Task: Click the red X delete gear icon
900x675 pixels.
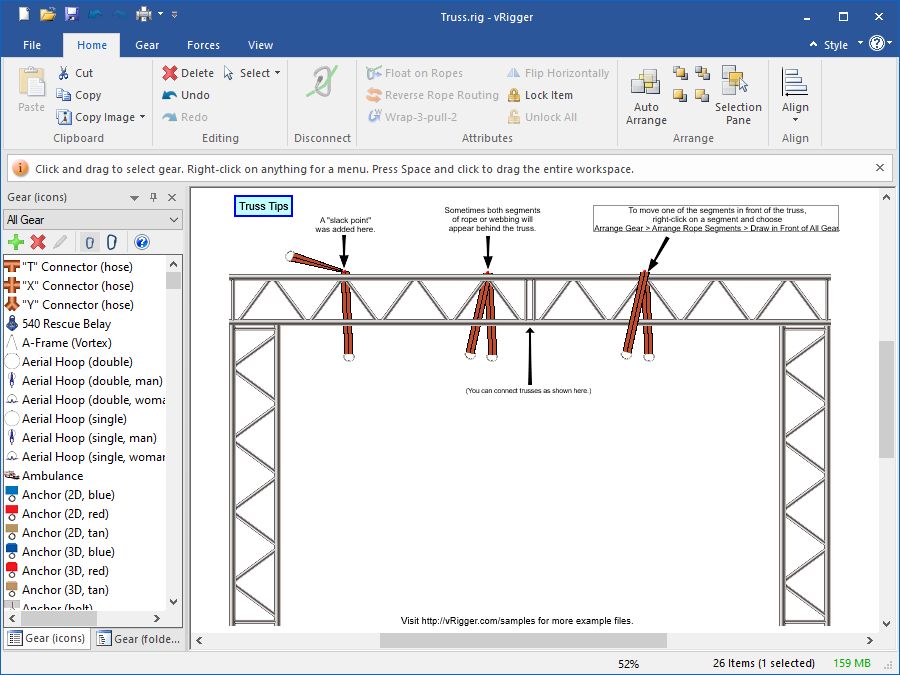Action: coord(38,242)
